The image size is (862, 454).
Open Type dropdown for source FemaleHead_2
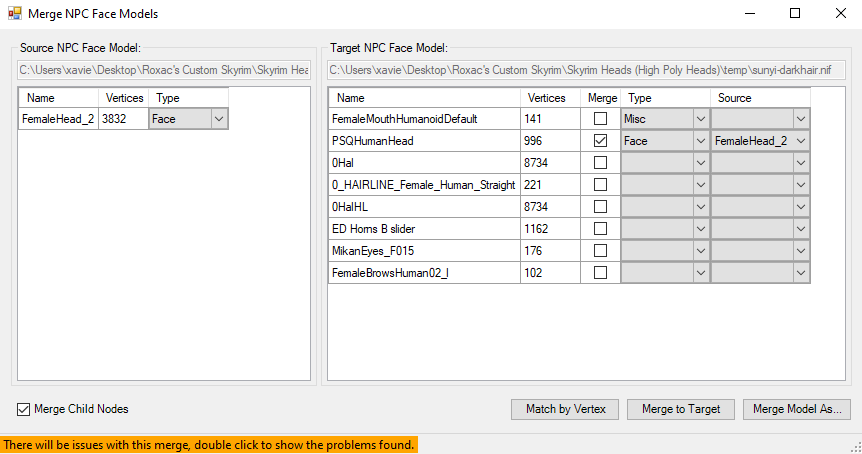pos(188,119)
